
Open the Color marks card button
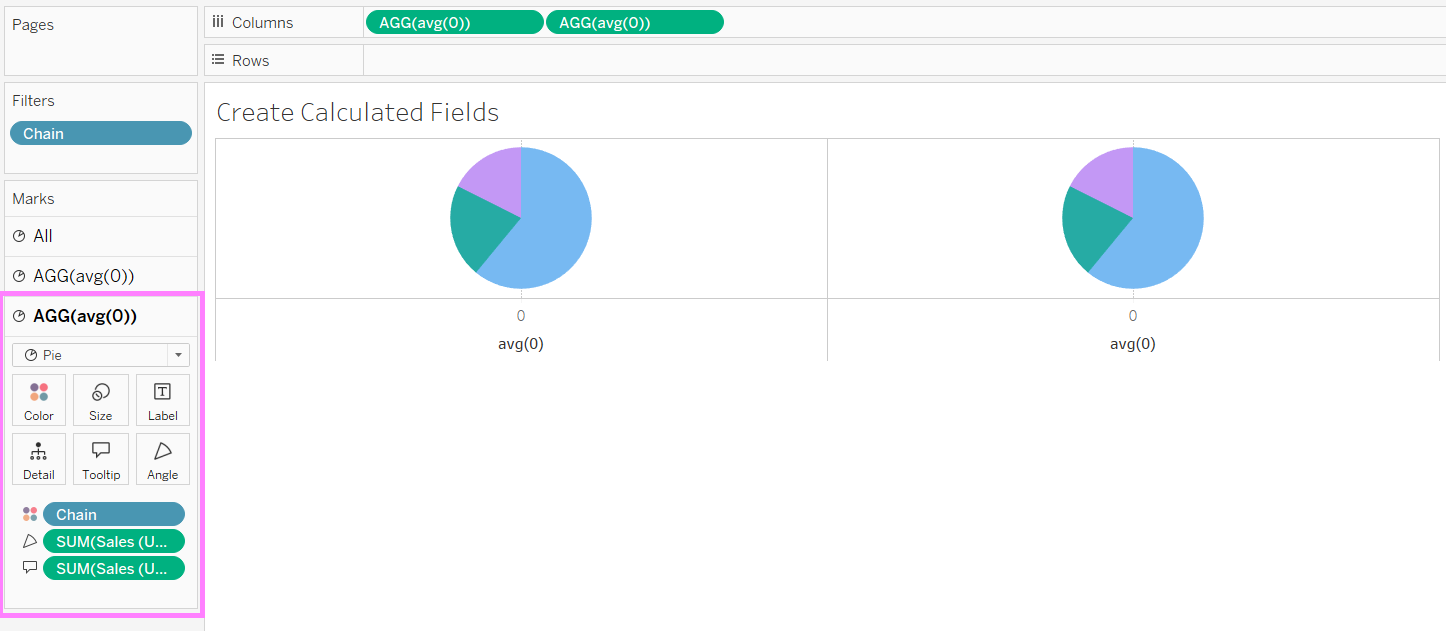pos(39,400)
